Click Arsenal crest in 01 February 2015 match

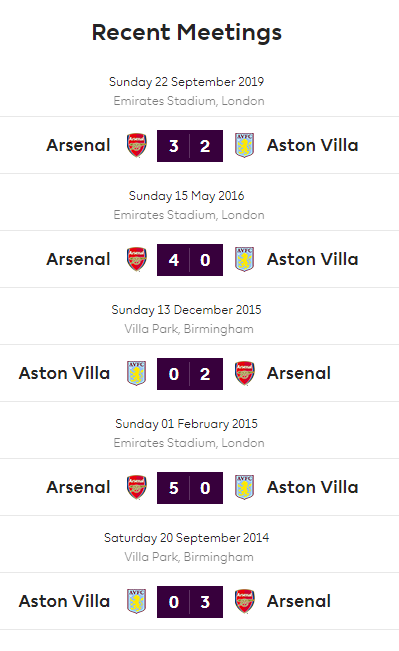click(x=137, y=487)
